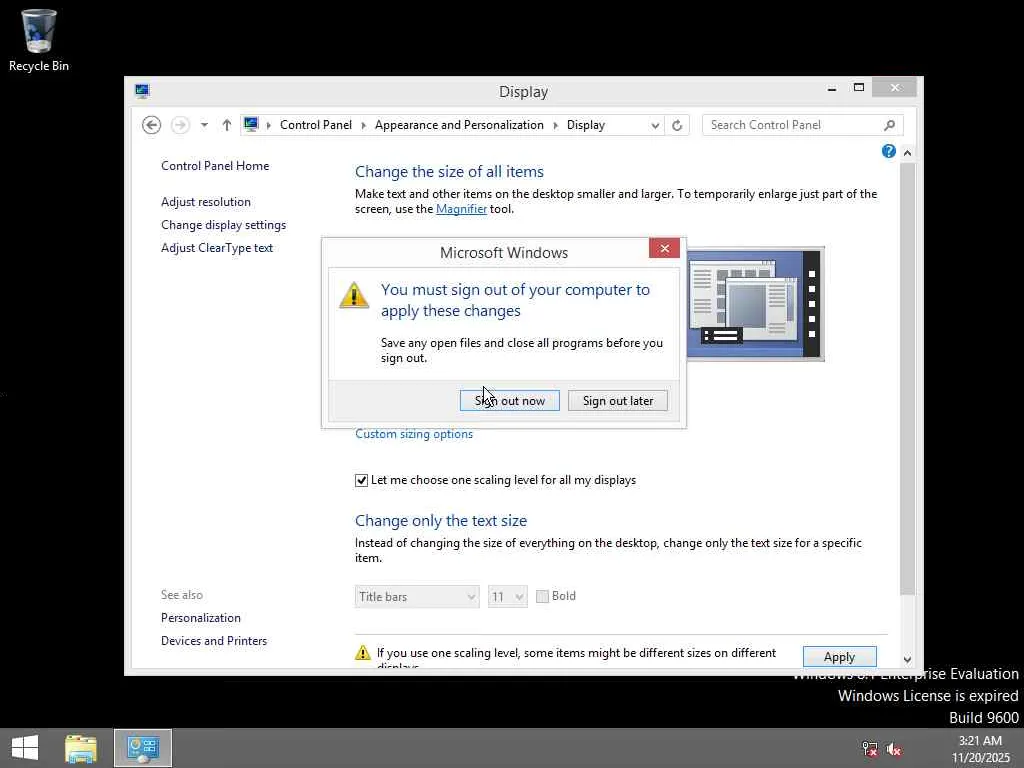This screenshot has width=1024, height=768.
Task: Expand the chevron after Control Panel breadcrumb
Action: (x=364, y=125)
